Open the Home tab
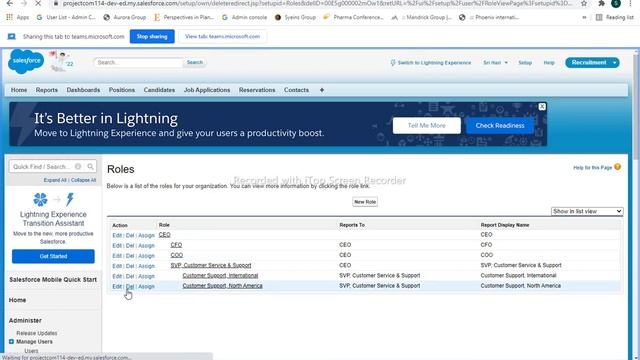The image size is (640, 360). pyautogui.click(x=19, y=90)
